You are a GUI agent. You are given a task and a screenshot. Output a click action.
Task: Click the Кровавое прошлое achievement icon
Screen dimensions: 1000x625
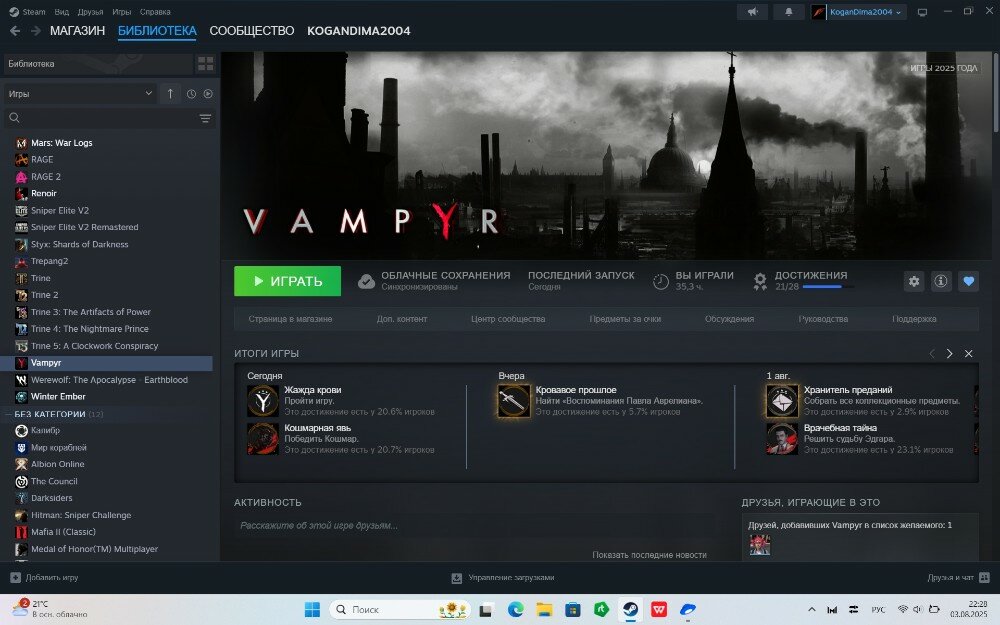pos(514,401)
